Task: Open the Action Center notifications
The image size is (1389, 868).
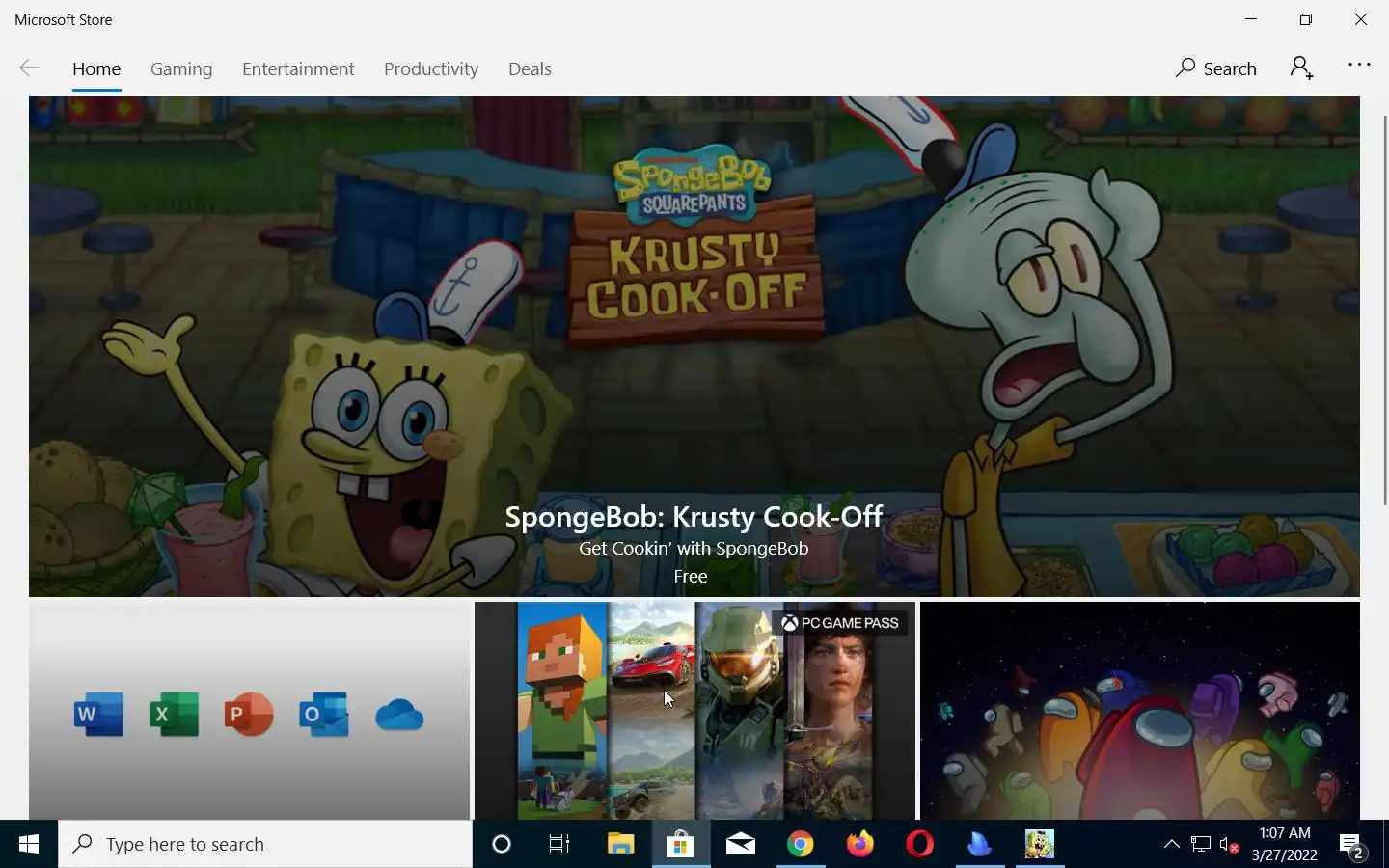Action: pos(1351,846)
